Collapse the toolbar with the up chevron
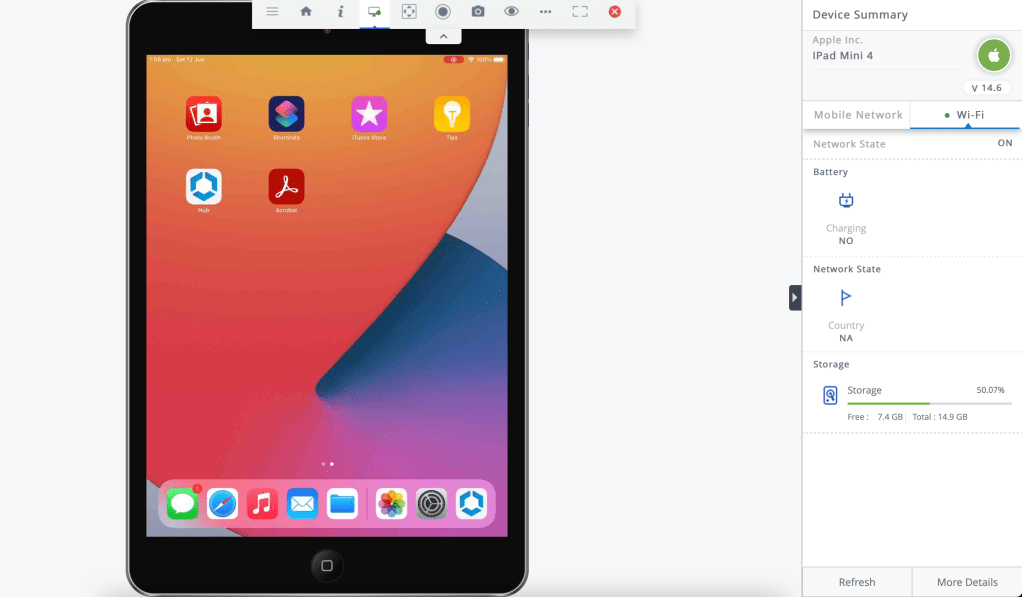Image resolution: width=1022 pixels, height=597 pixels. click(443, 36)
